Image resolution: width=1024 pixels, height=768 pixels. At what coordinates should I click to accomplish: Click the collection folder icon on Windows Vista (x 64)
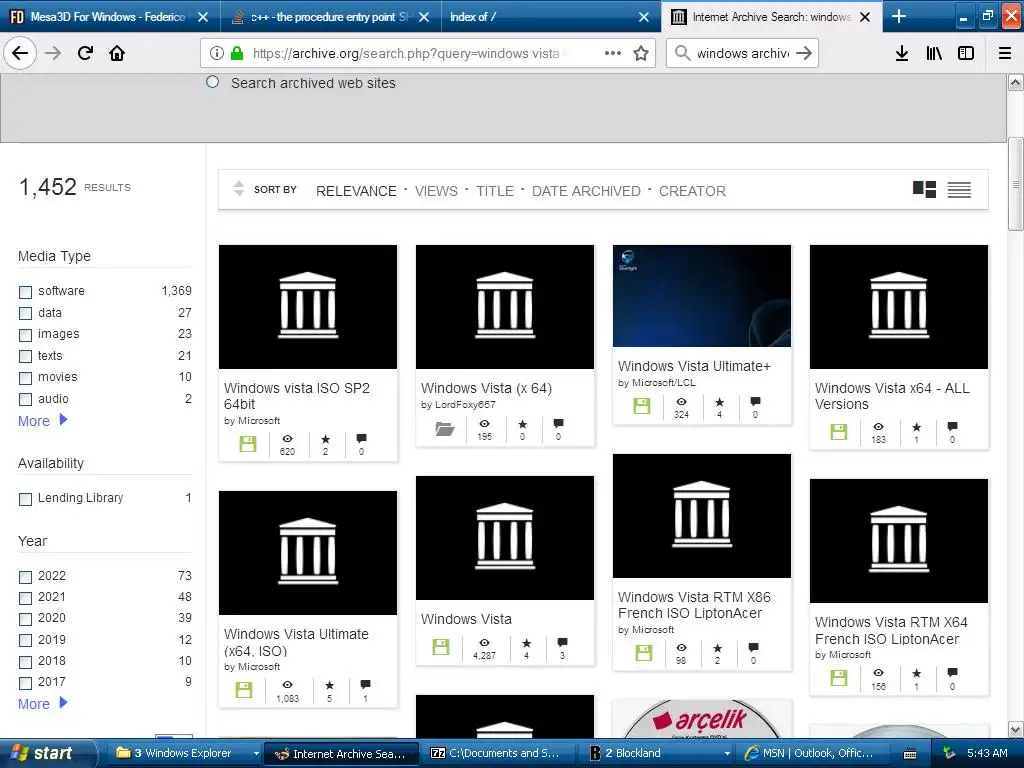(445, 428)
